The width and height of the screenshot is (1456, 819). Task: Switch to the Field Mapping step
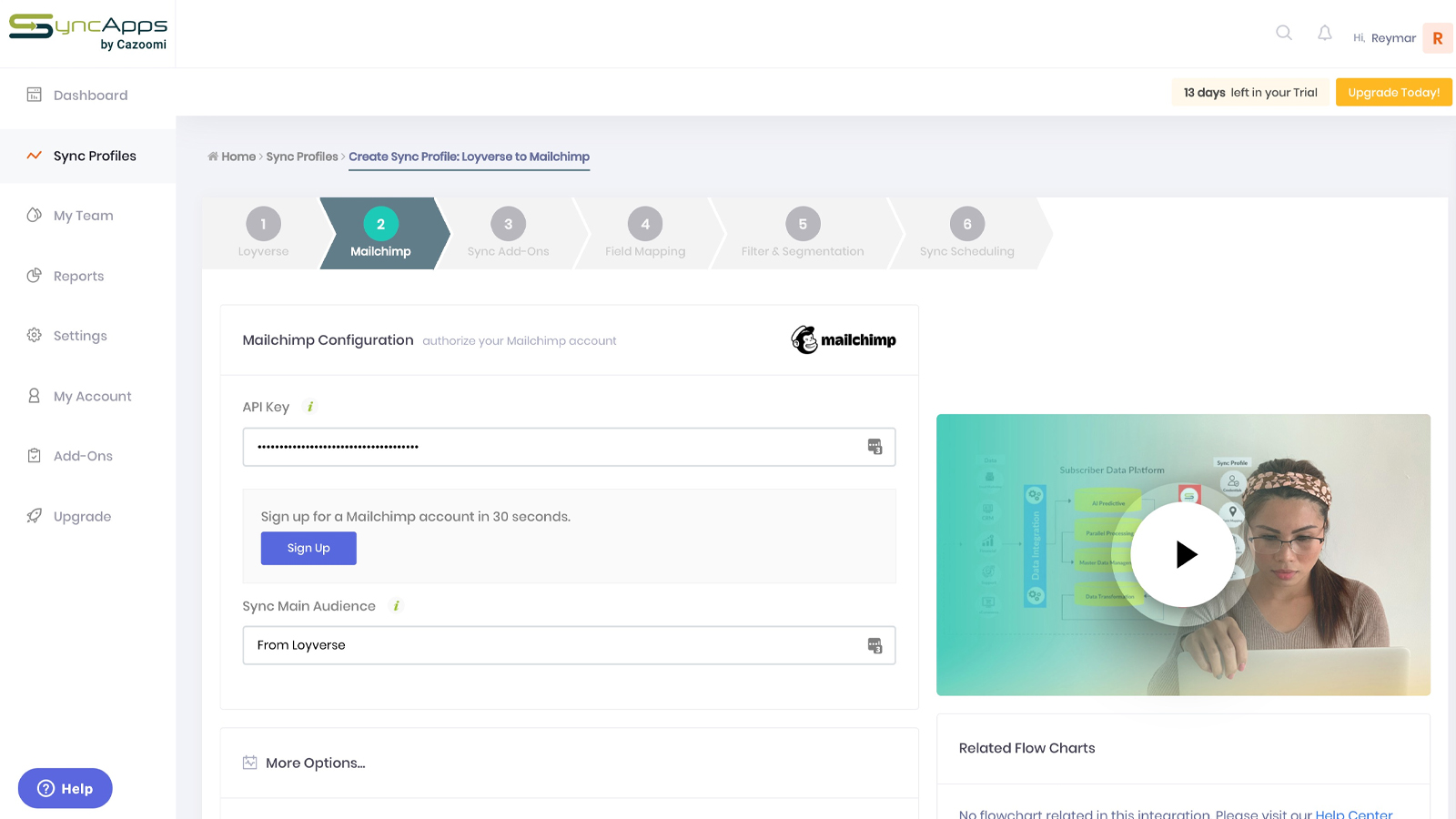644,233
